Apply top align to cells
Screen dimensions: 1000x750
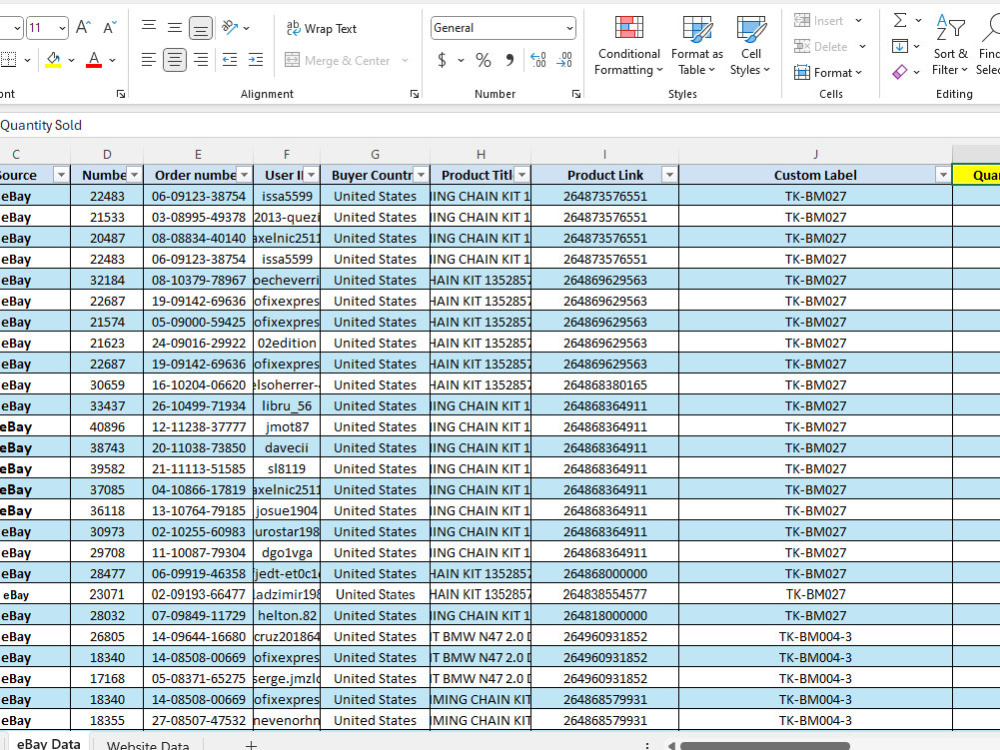point(149,27)
